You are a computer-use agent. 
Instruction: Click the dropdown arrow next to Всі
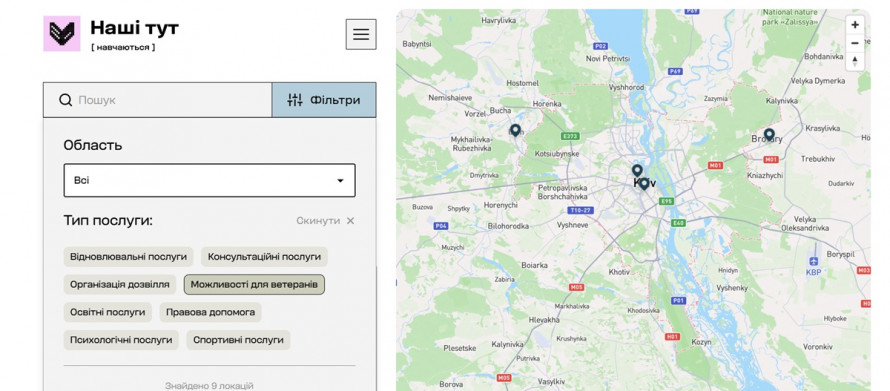click(340, 181)
